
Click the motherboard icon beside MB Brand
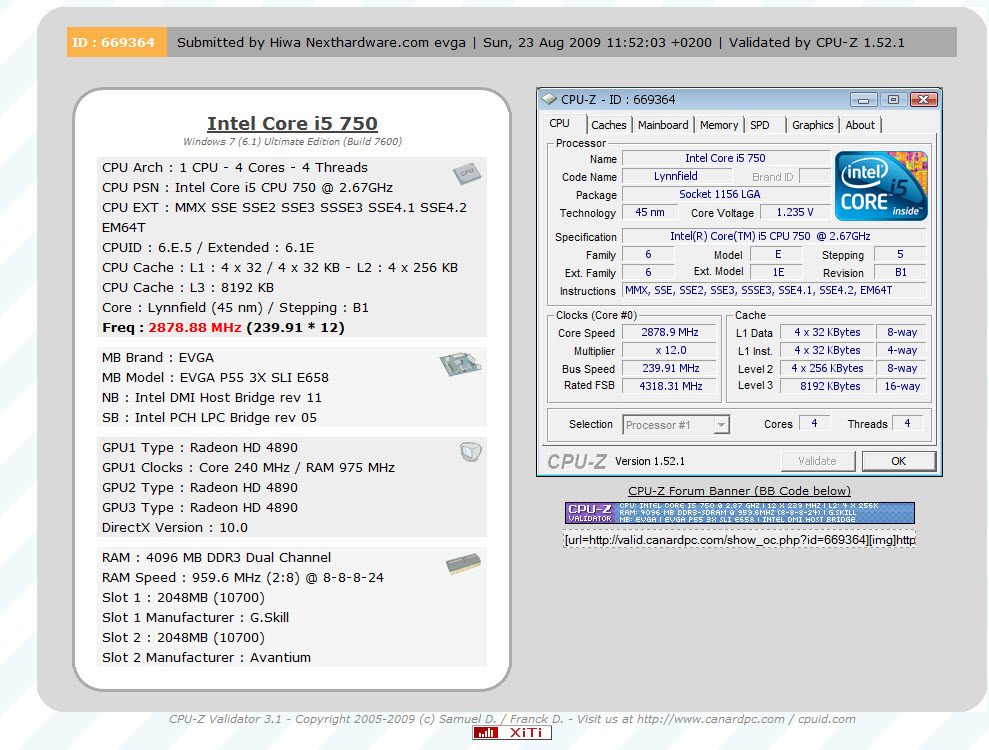coord(460,364)
